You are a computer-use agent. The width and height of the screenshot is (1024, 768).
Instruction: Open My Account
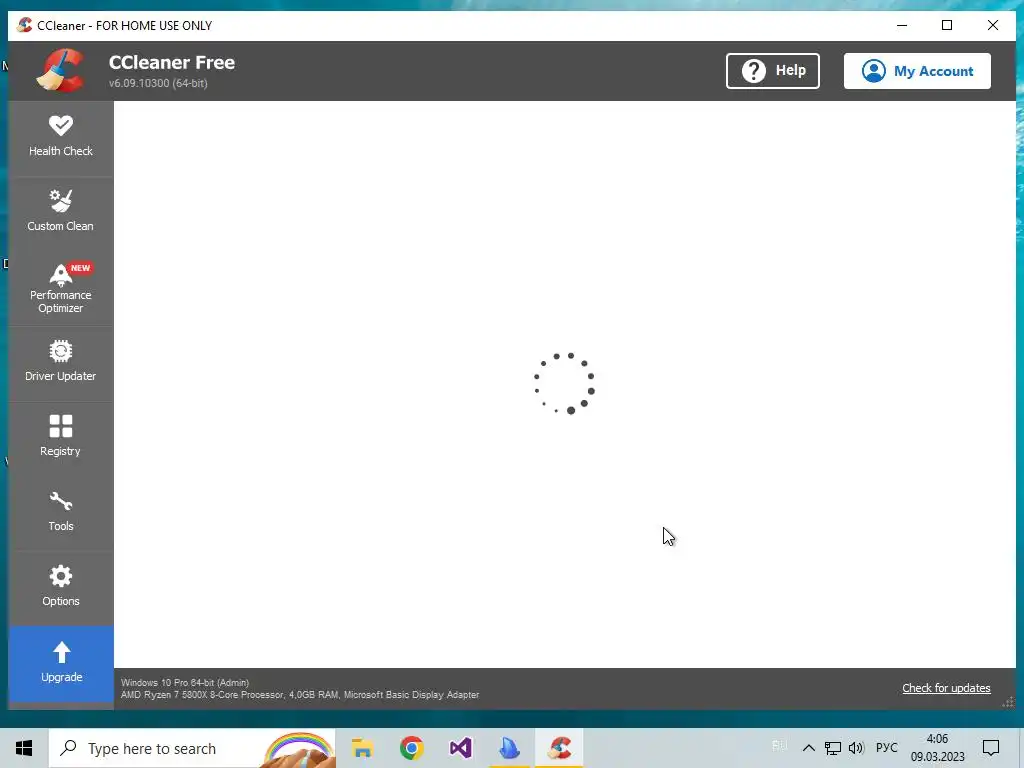coord(917,71)
